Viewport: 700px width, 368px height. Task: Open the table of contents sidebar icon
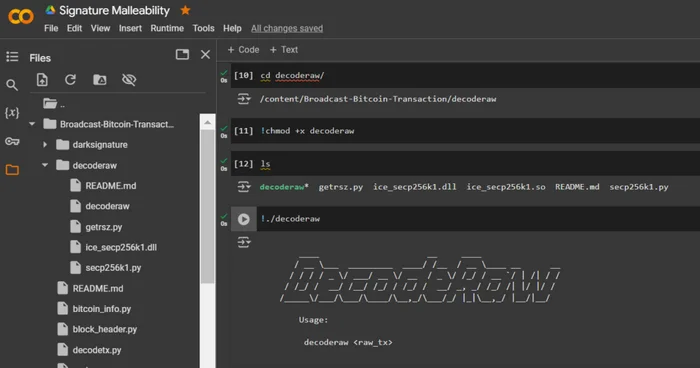pos(12,57)
